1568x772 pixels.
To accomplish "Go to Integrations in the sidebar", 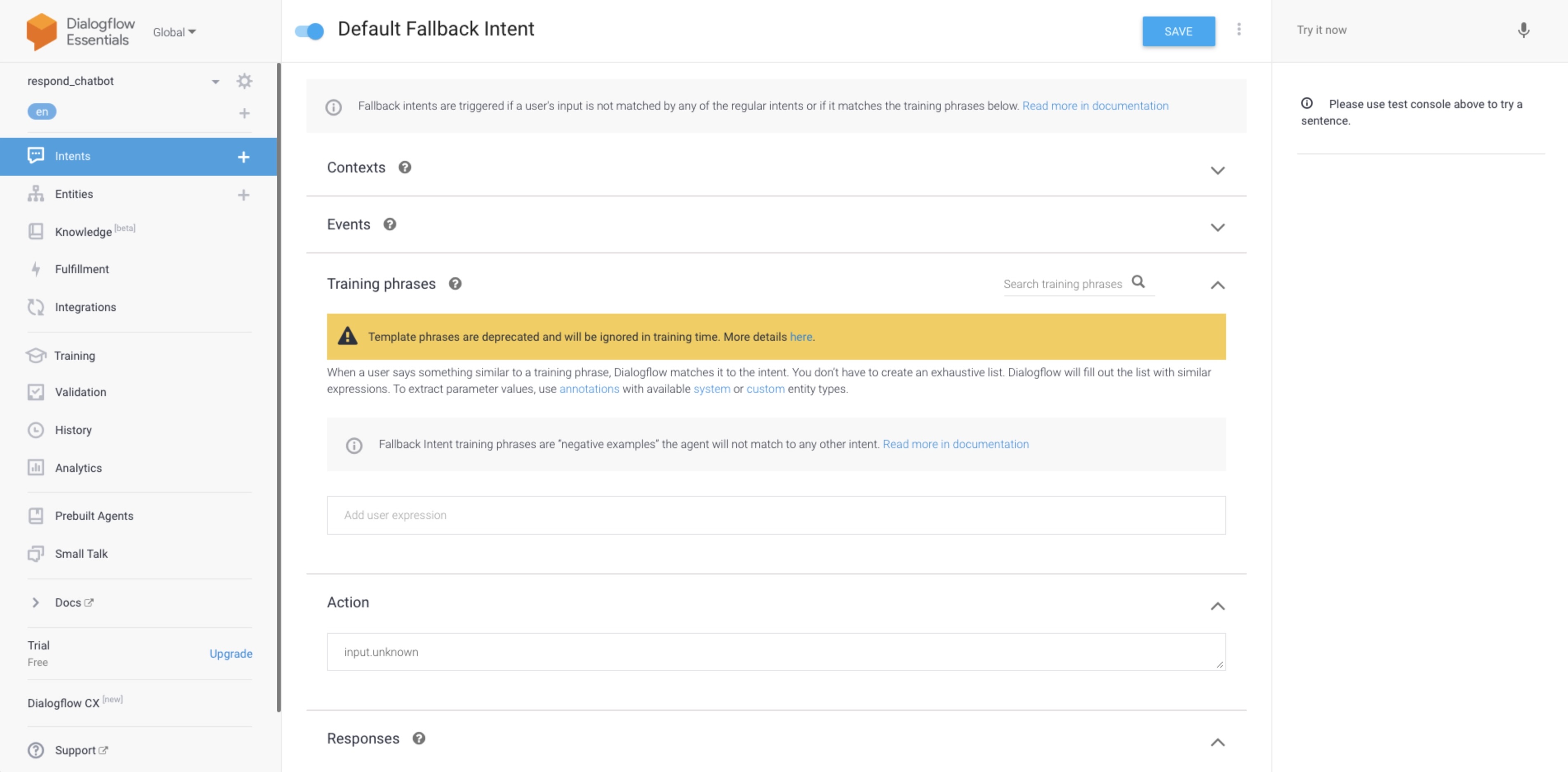I will (85, 307).
